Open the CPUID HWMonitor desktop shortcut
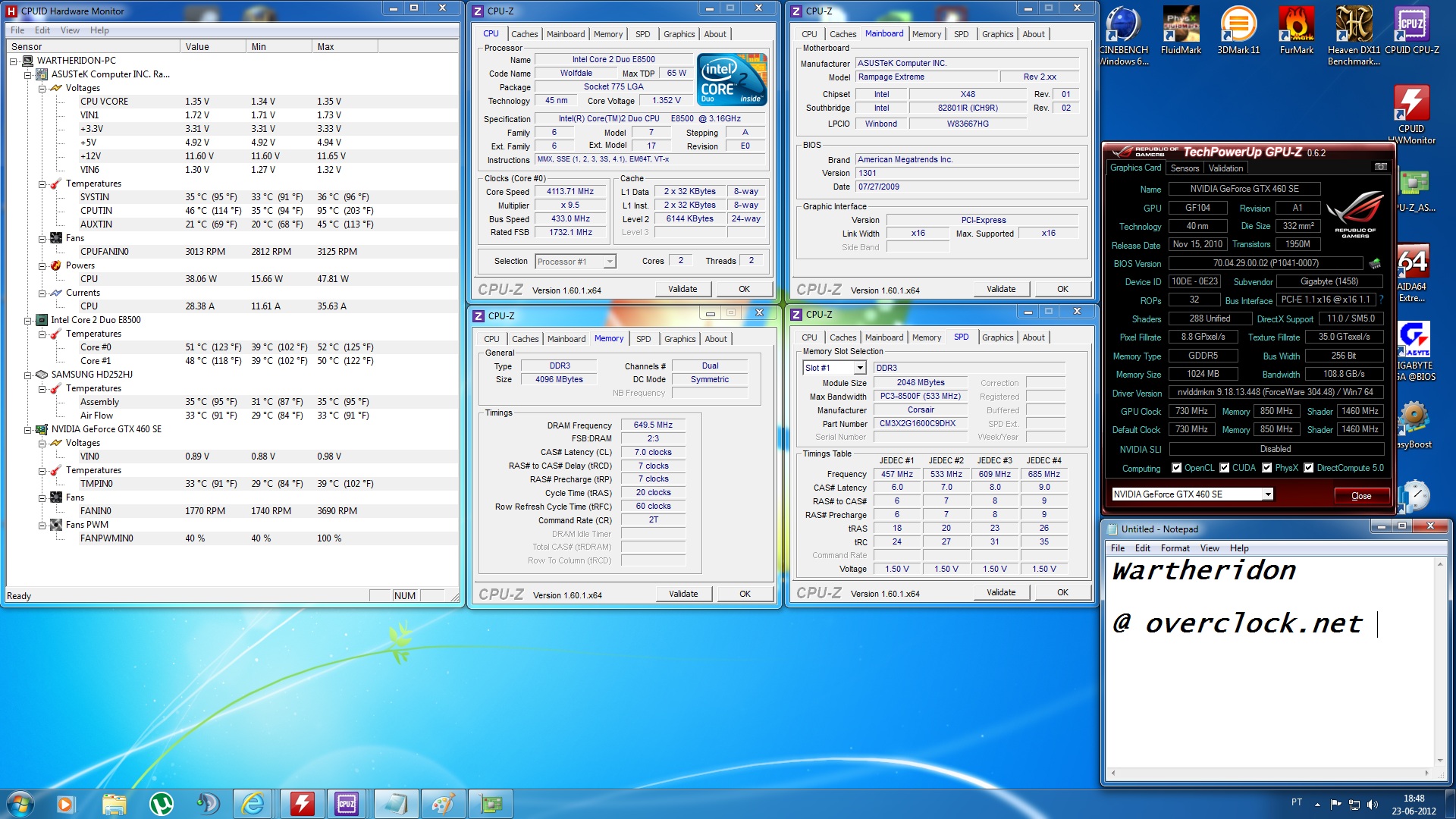 click(1411, 114)
